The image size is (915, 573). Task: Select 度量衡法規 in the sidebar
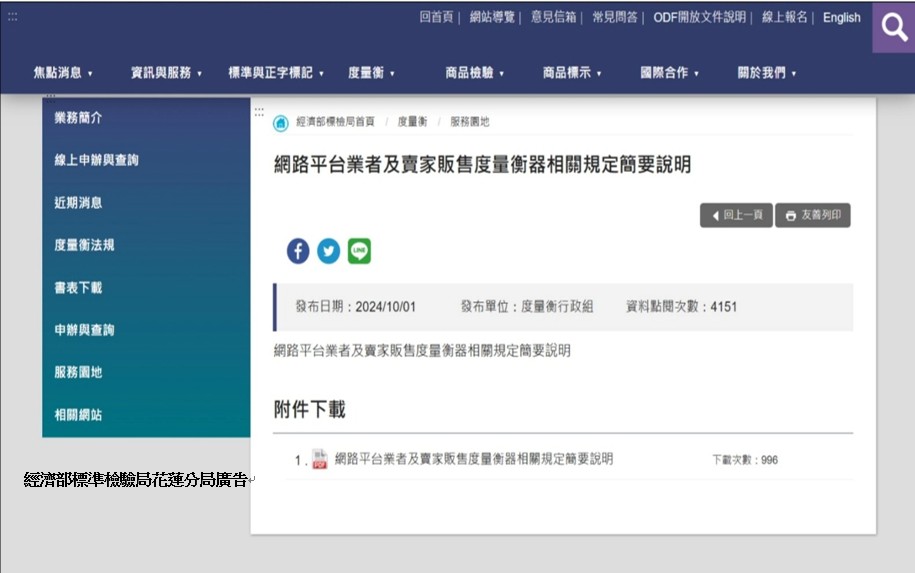point(84,245)
